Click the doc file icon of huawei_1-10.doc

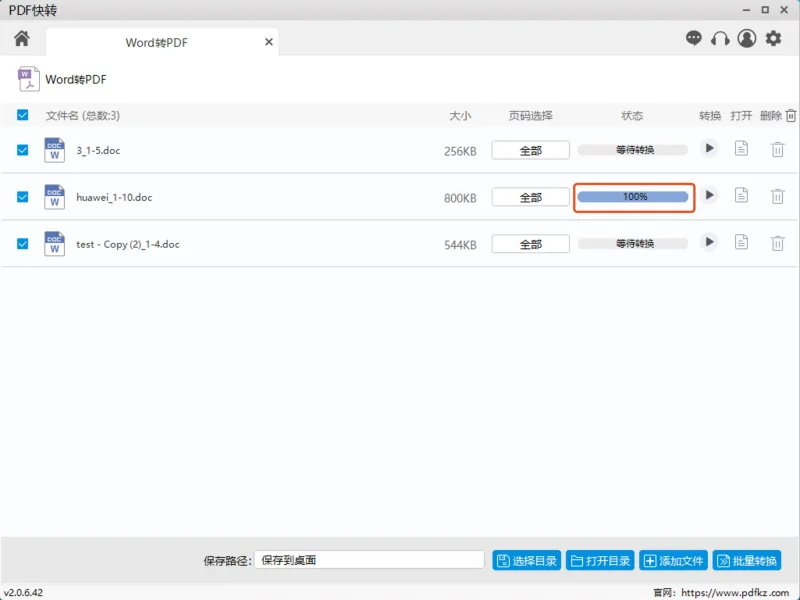click(x=55, y=197)
